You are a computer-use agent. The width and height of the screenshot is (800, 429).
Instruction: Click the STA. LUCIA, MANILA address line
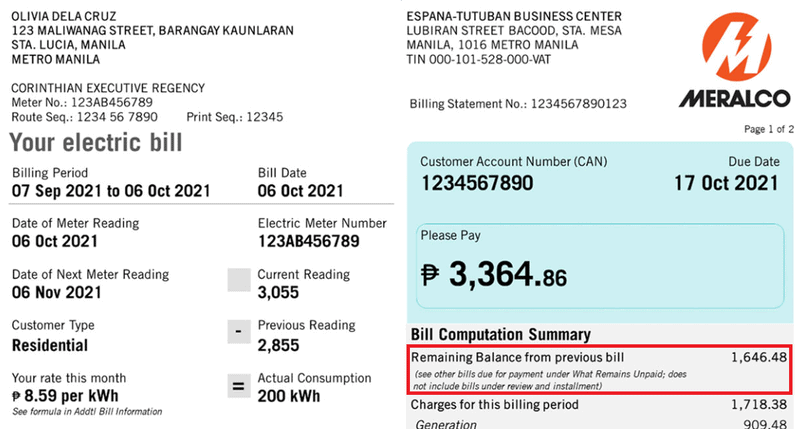click(68, 45)
